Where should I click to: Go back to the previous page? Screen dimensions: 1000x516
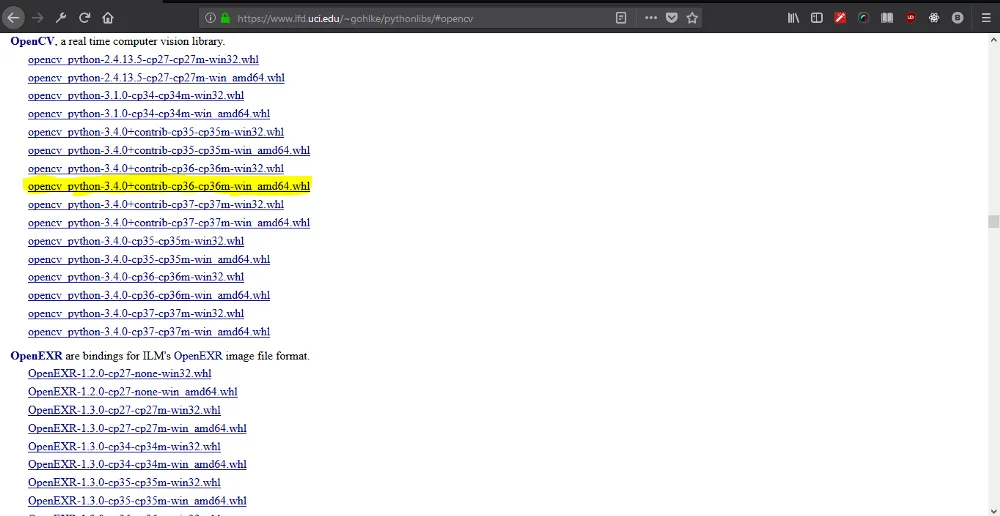13,18
